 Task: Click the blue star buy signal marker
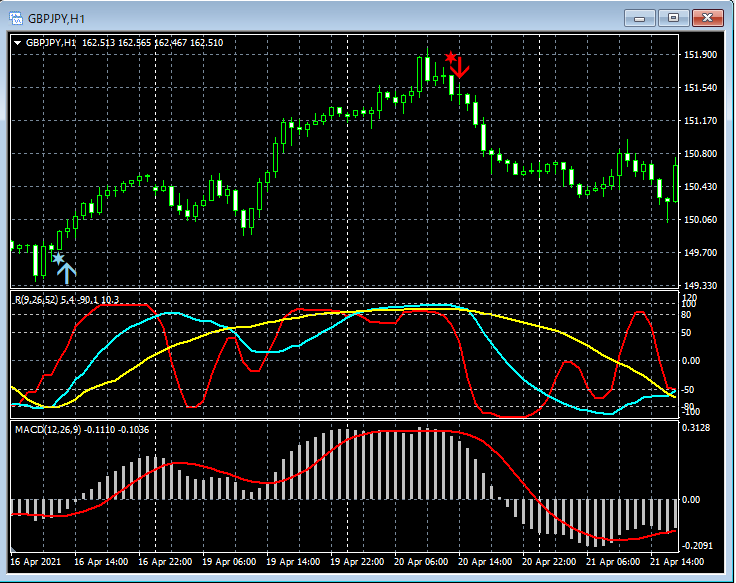(58, 258)
